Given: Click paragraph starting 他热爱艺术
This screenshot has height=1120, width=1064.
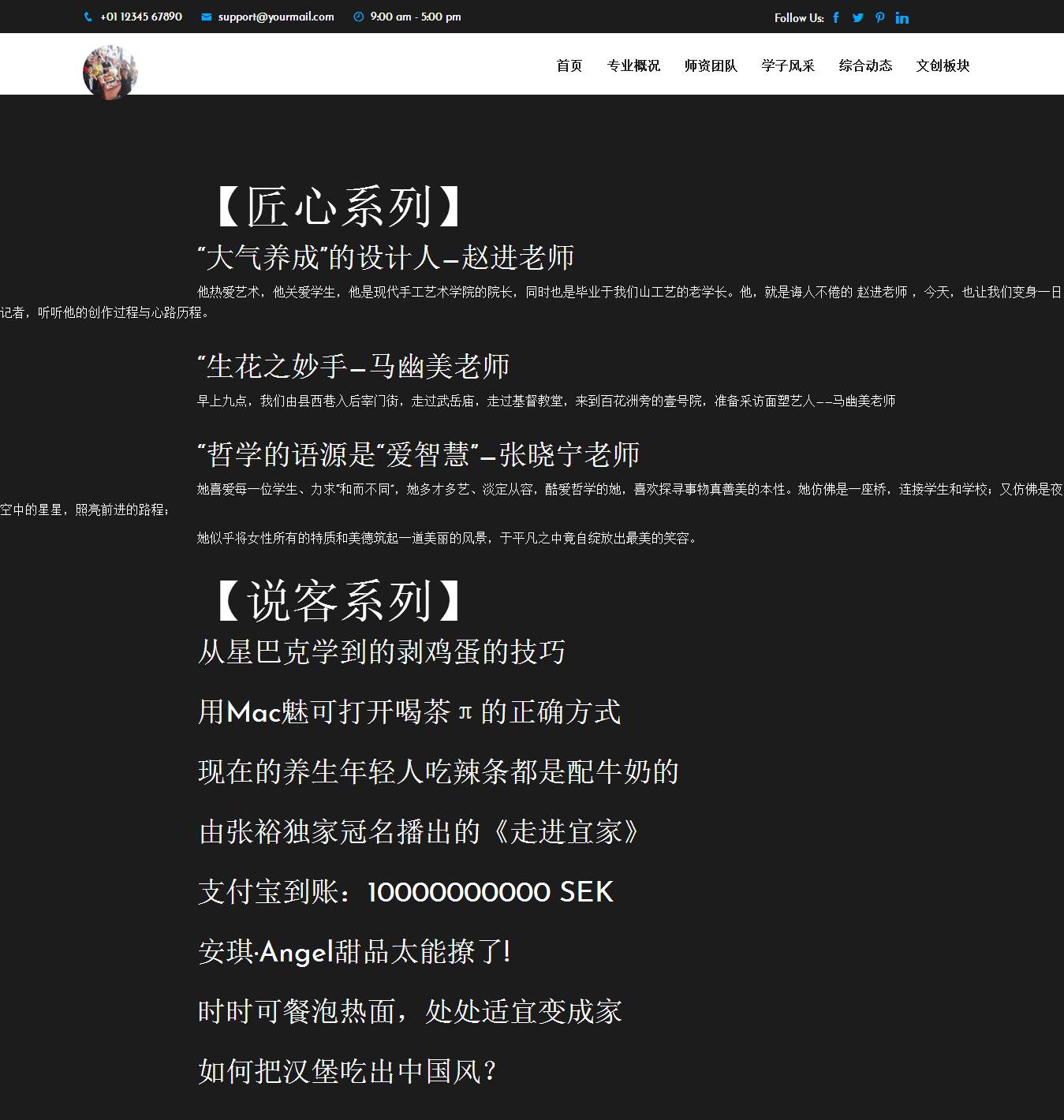Looking at the screenshot, I should click(x=532, y=302).
